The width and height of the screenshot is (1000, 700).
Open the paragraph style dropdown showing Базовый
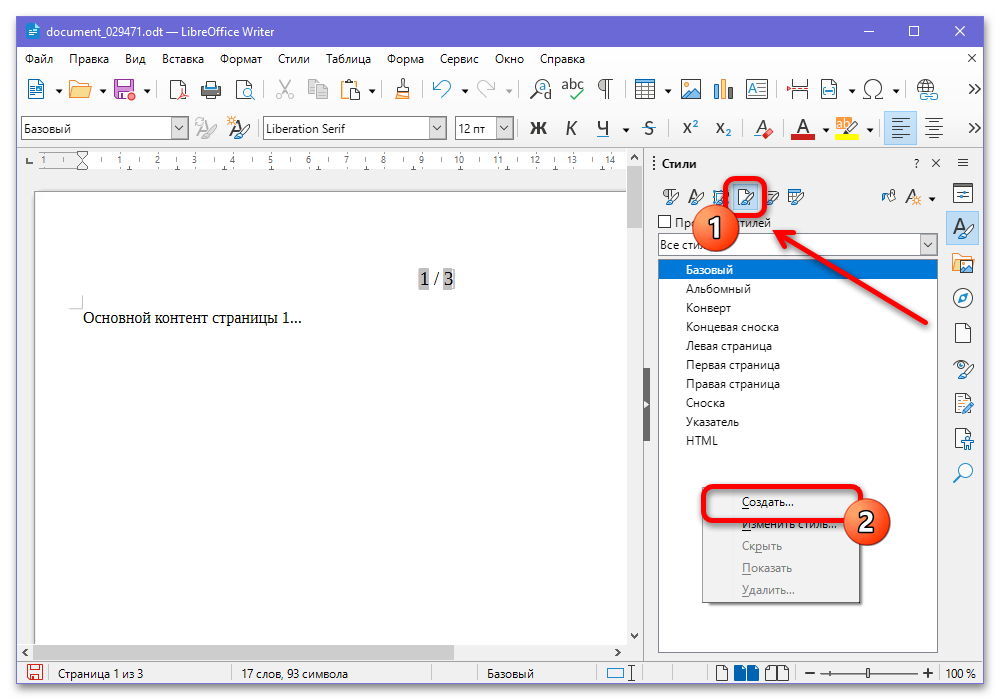(x=180, y=129)
